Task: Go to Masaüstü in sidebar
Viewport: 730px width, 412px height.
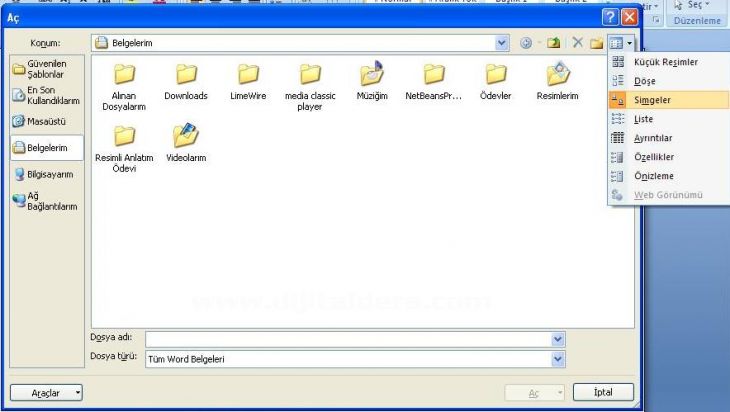Action: (x=47, y=122)
